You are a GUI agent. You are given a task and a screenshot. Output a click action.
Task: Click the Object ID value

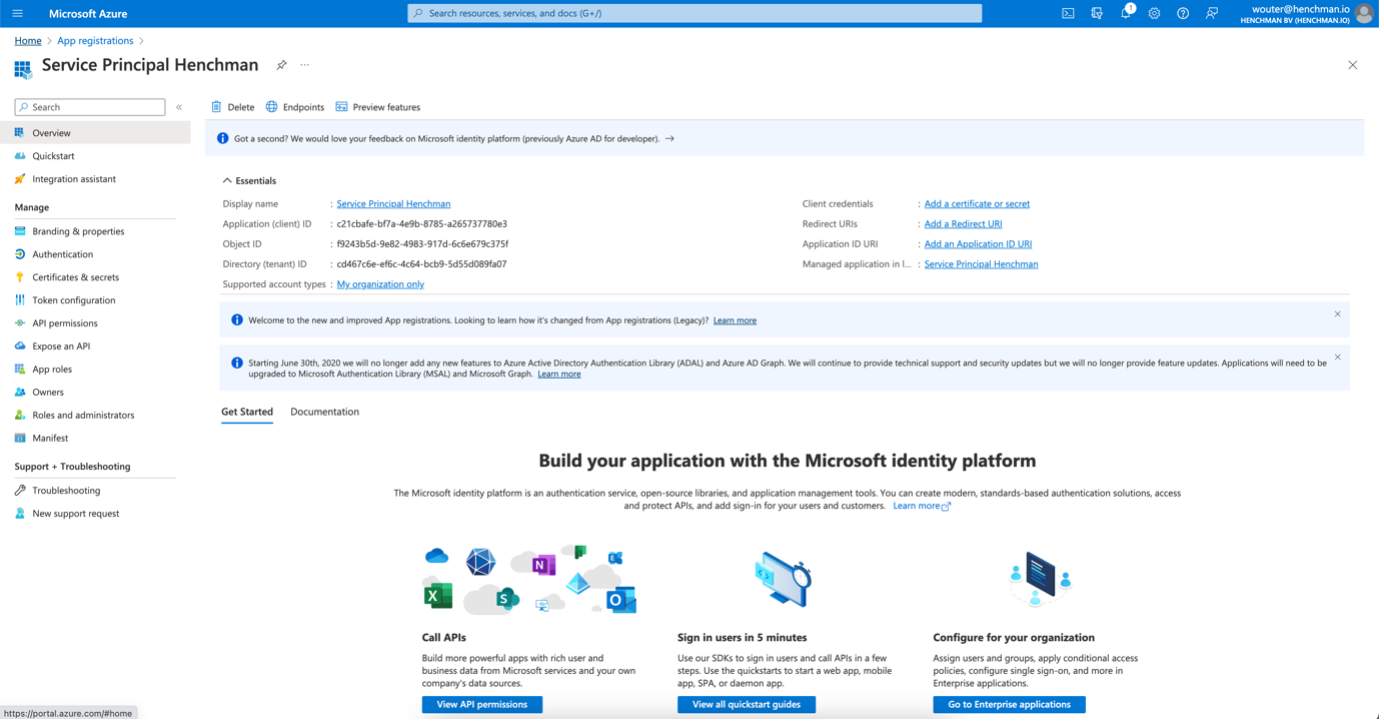(x=424, y=245)
